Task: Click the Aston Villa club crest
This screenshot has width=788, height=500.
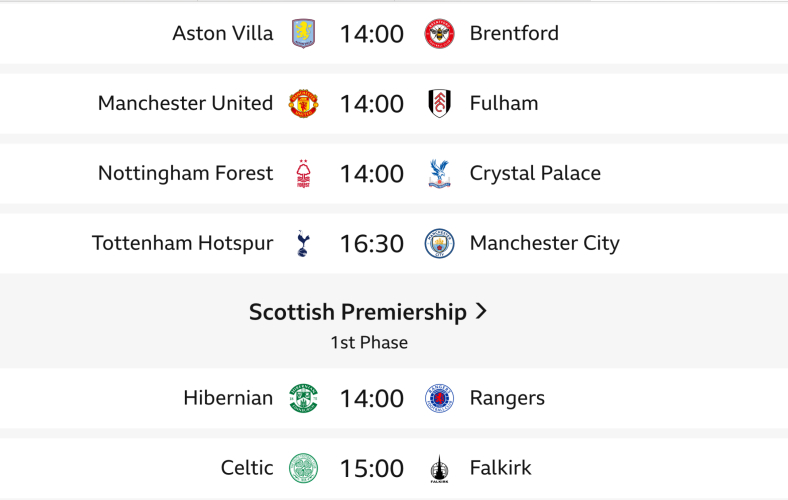Action: 303,34
